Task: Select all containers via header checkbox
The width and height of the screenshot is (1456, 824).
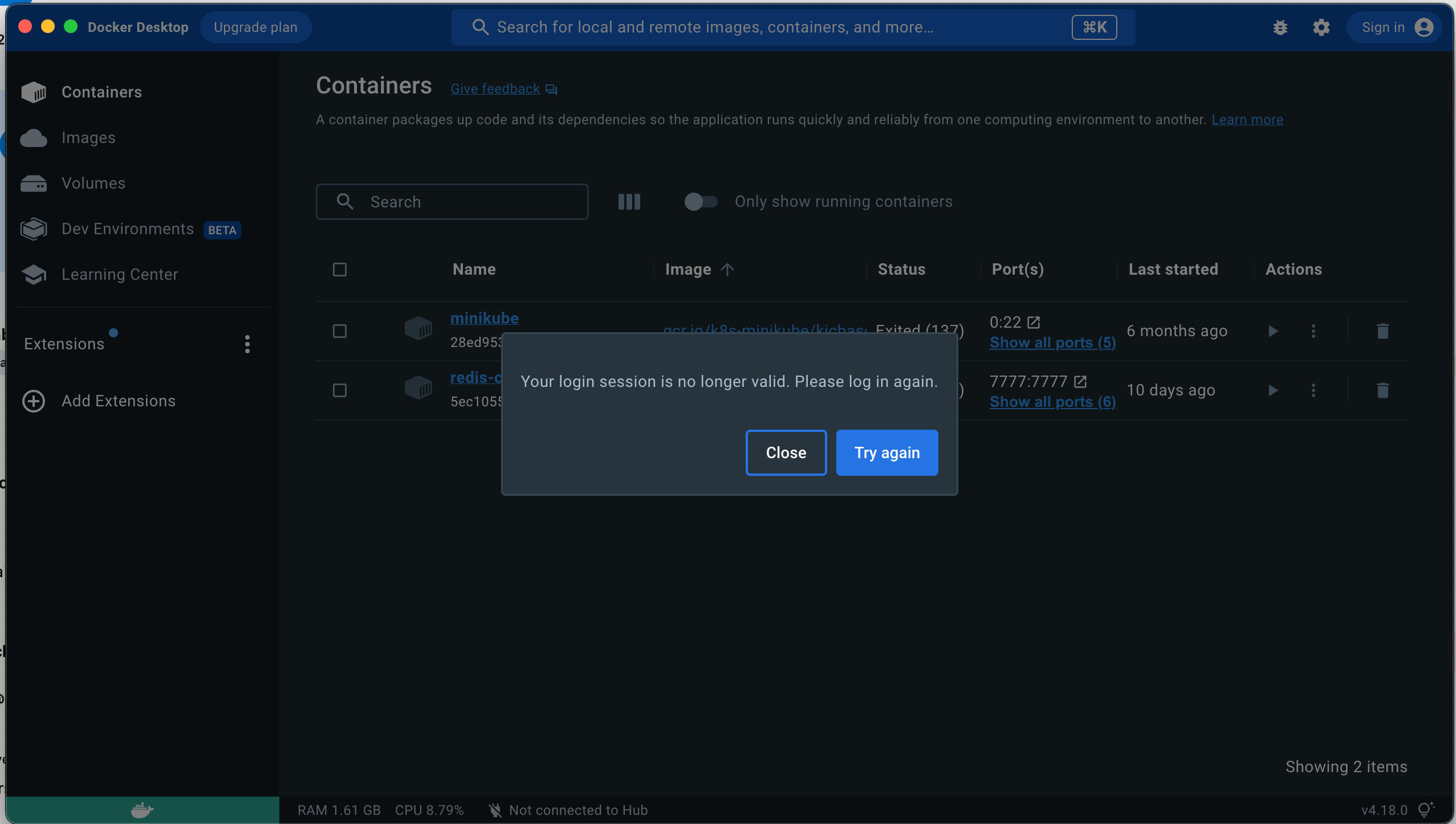Action: tap(339, 269)
